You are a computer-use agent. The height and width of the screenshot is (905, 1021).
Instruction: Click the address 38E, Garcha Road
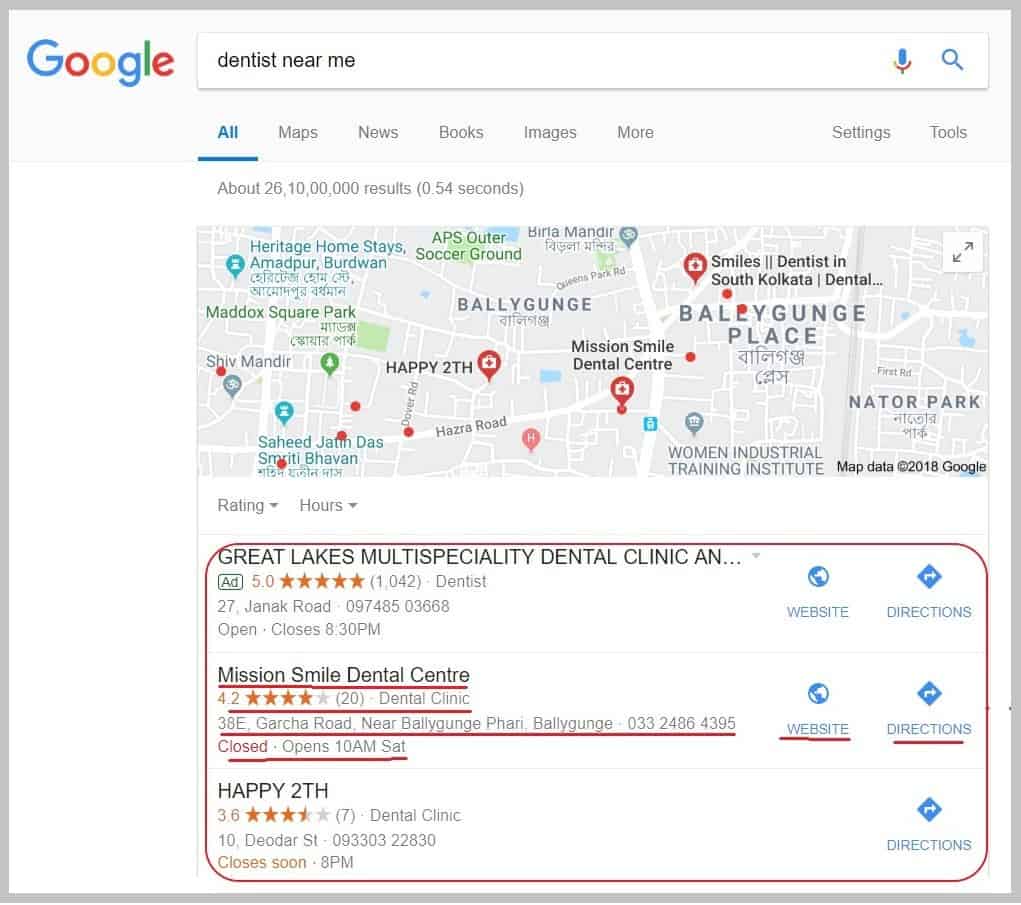pyautogui.click(x=415, y=723)
